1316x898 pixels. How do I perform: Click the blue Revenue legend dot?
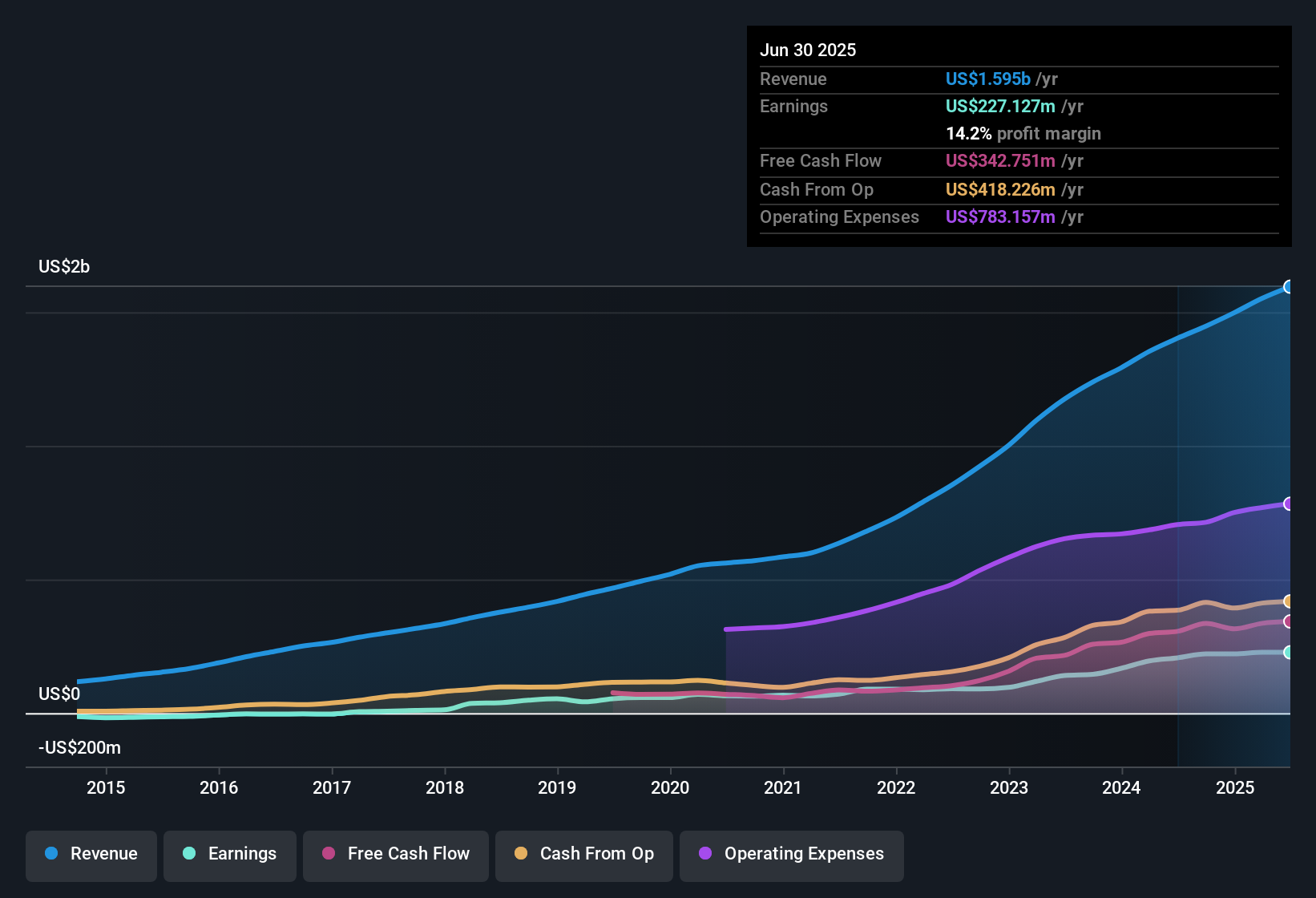[x=51, y=854]
